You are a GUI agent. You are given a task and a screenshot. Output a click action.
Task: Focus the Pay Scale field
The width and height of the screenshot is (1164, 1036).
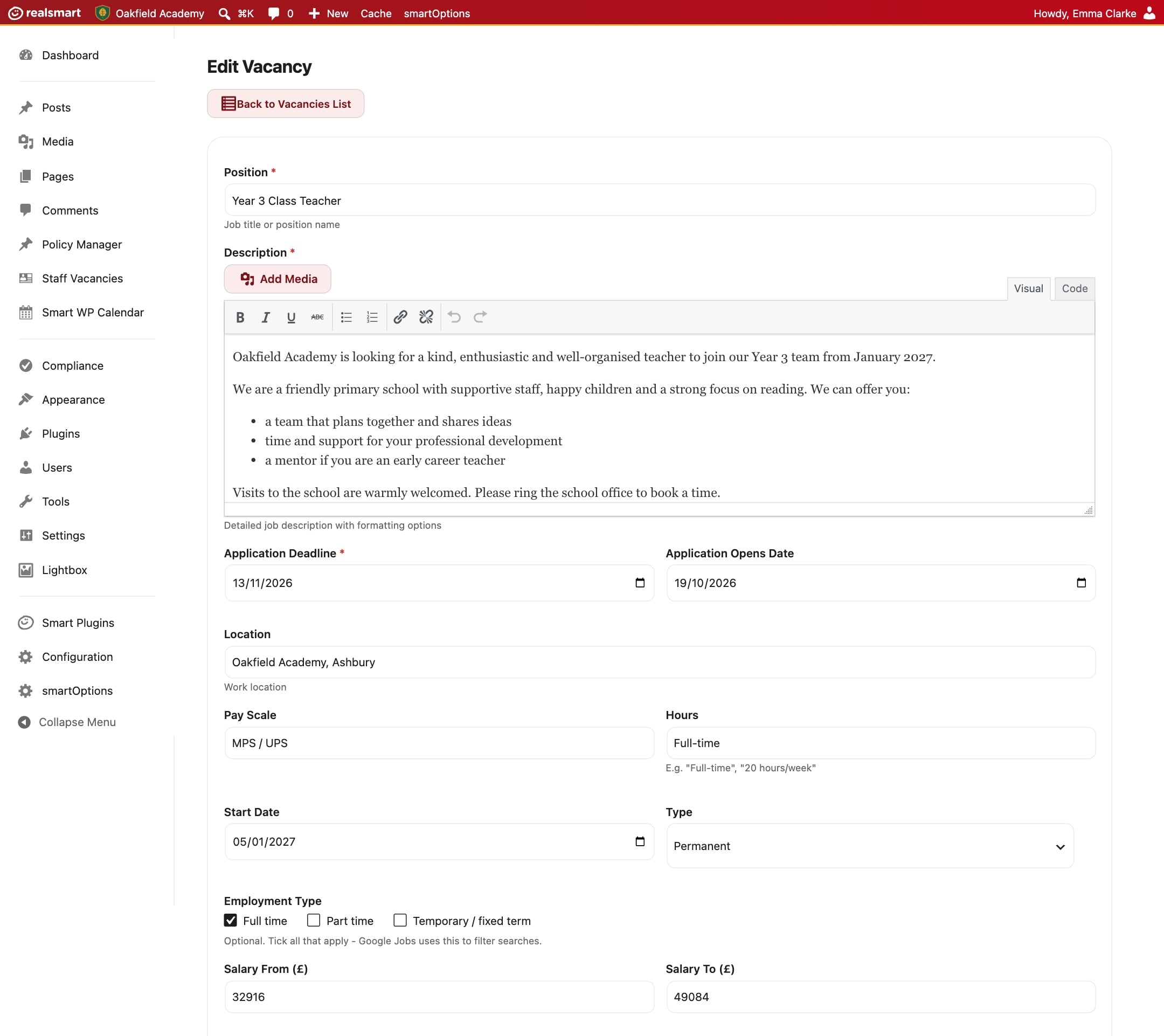pyautogui.click(x=439, y=743)
